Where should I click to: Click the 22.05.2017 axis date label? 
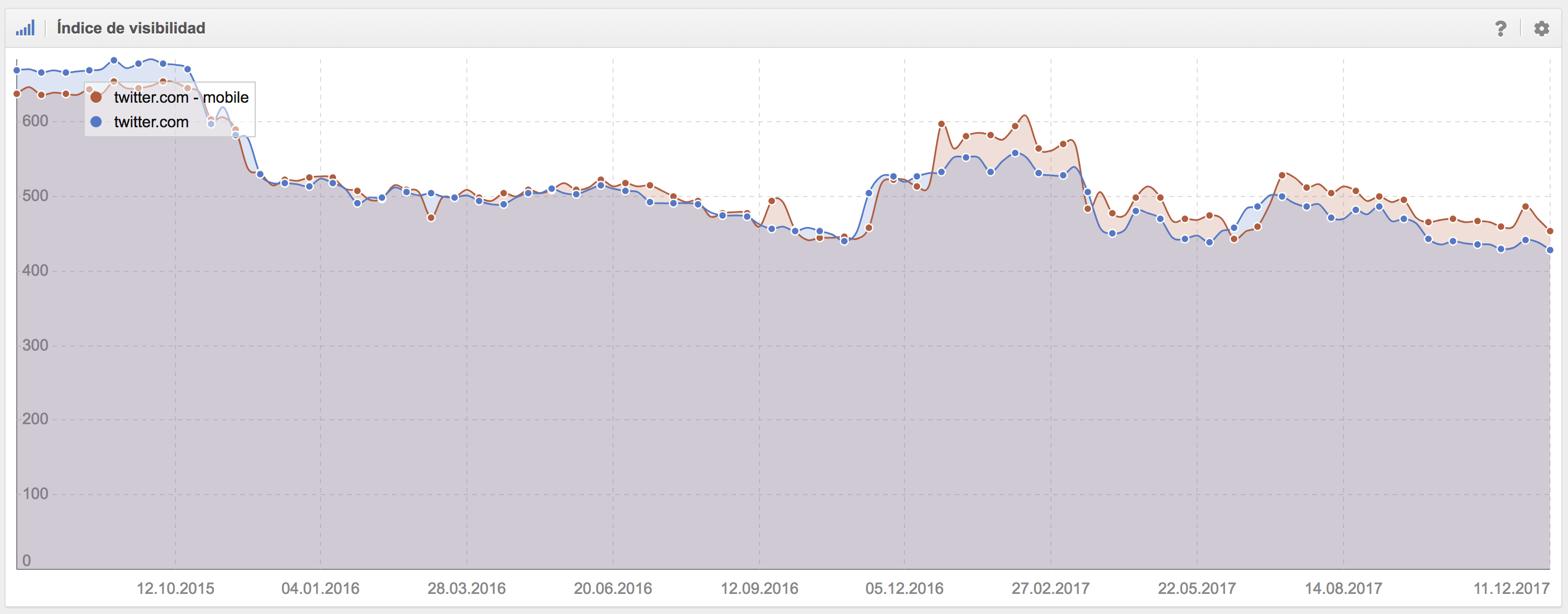click(1197, 588)
